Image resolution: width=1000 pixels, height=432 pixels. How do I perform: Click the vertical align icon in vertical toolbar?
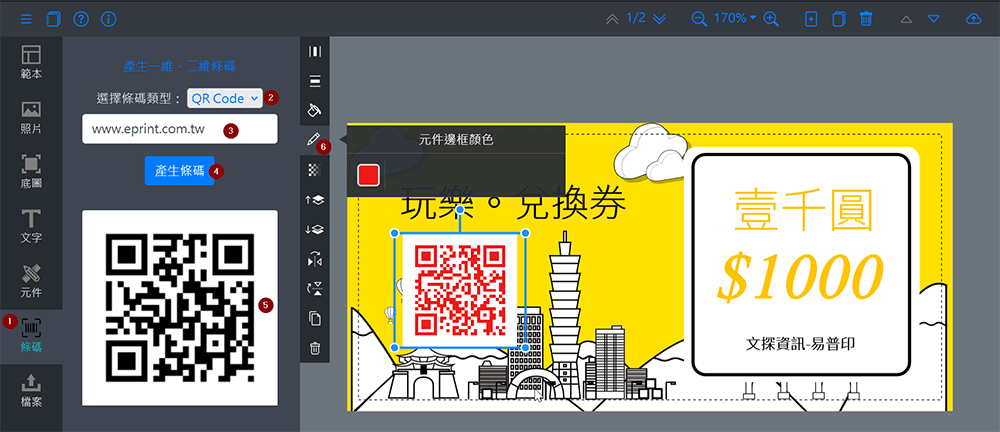pos(315,81)
